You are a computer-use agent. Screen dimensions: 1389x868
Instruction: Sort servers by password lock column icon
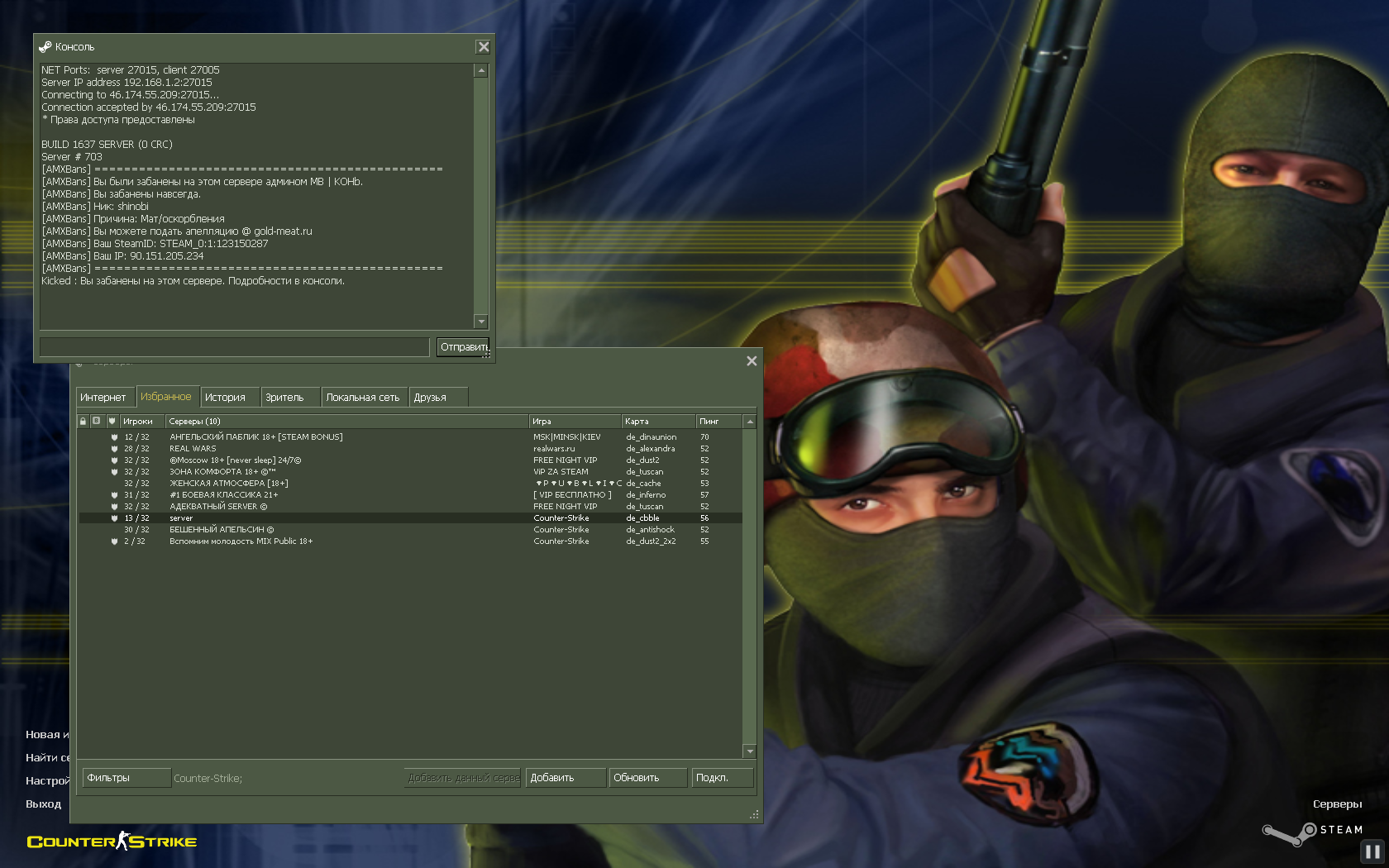(83, 421)
